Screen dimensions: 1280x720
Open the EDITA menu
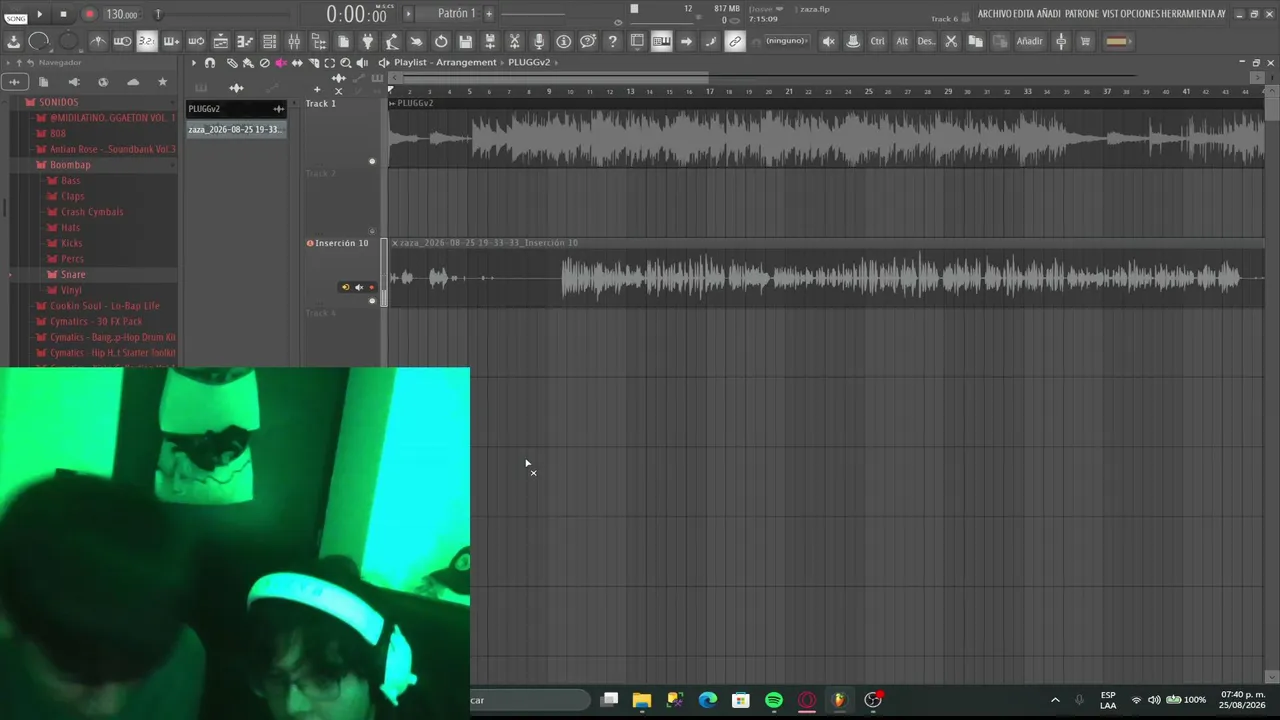click(1024, 14)
